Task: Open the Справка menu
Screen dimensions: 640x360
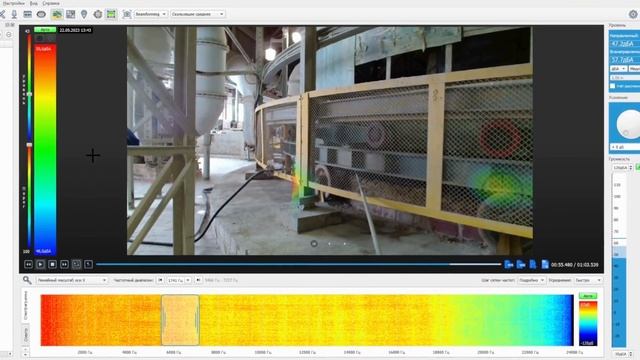Action: tap(51, 3)
